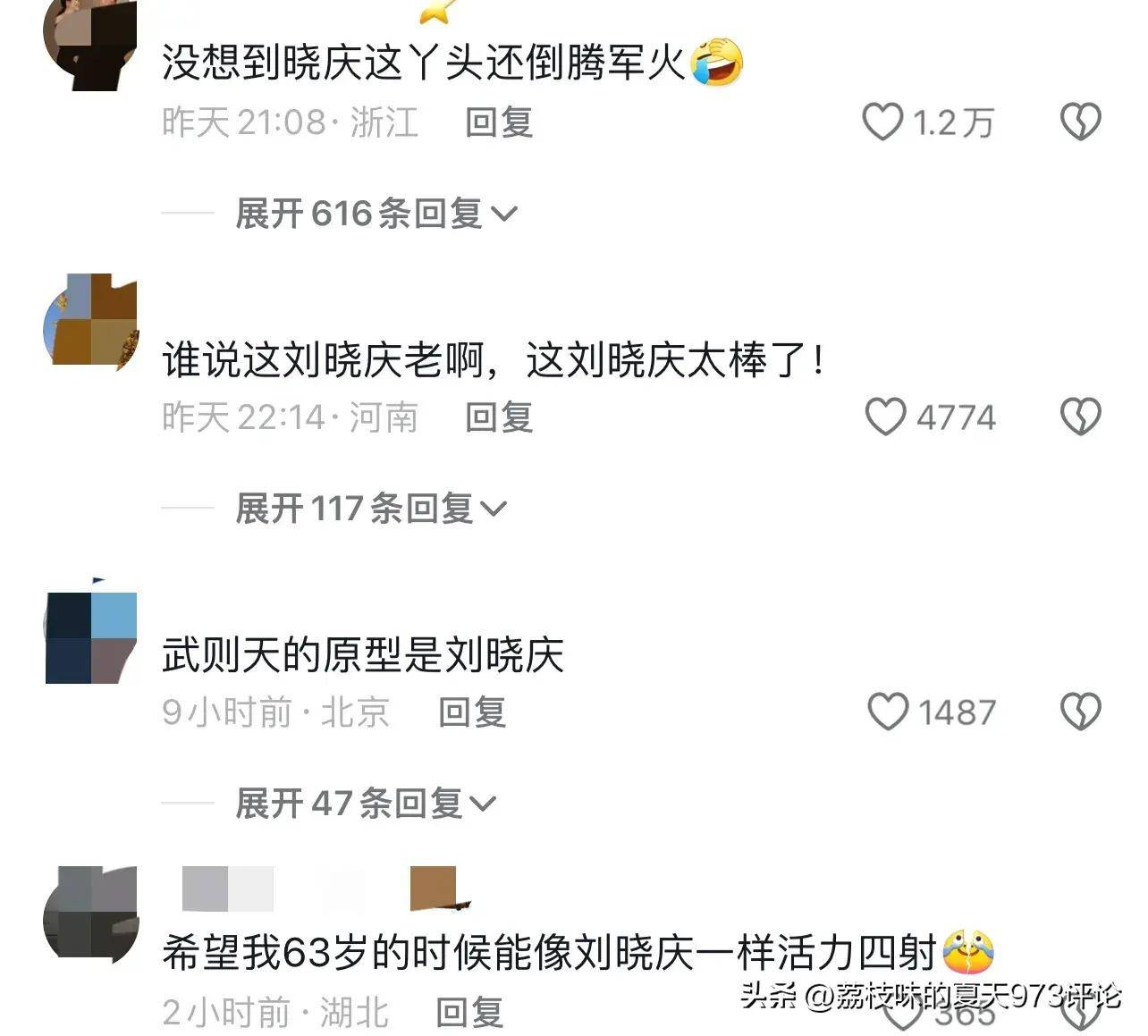Tap broken heart on 活力四射 comment
1148x1036 pixels.
1080,1015
